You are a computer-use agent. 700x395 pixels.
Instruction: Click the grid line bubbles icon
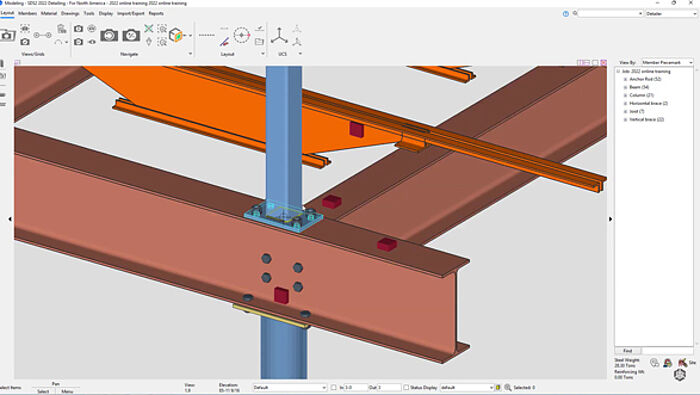[42, 35]
